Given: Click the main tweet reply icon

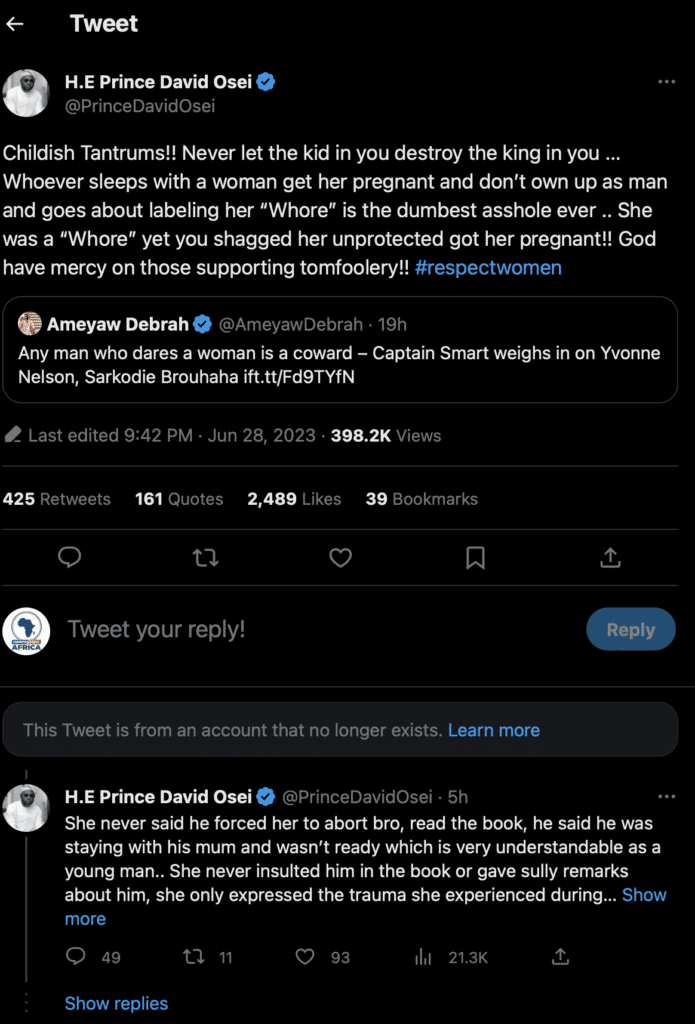Looking at the screenshot, I should (69, 557).
